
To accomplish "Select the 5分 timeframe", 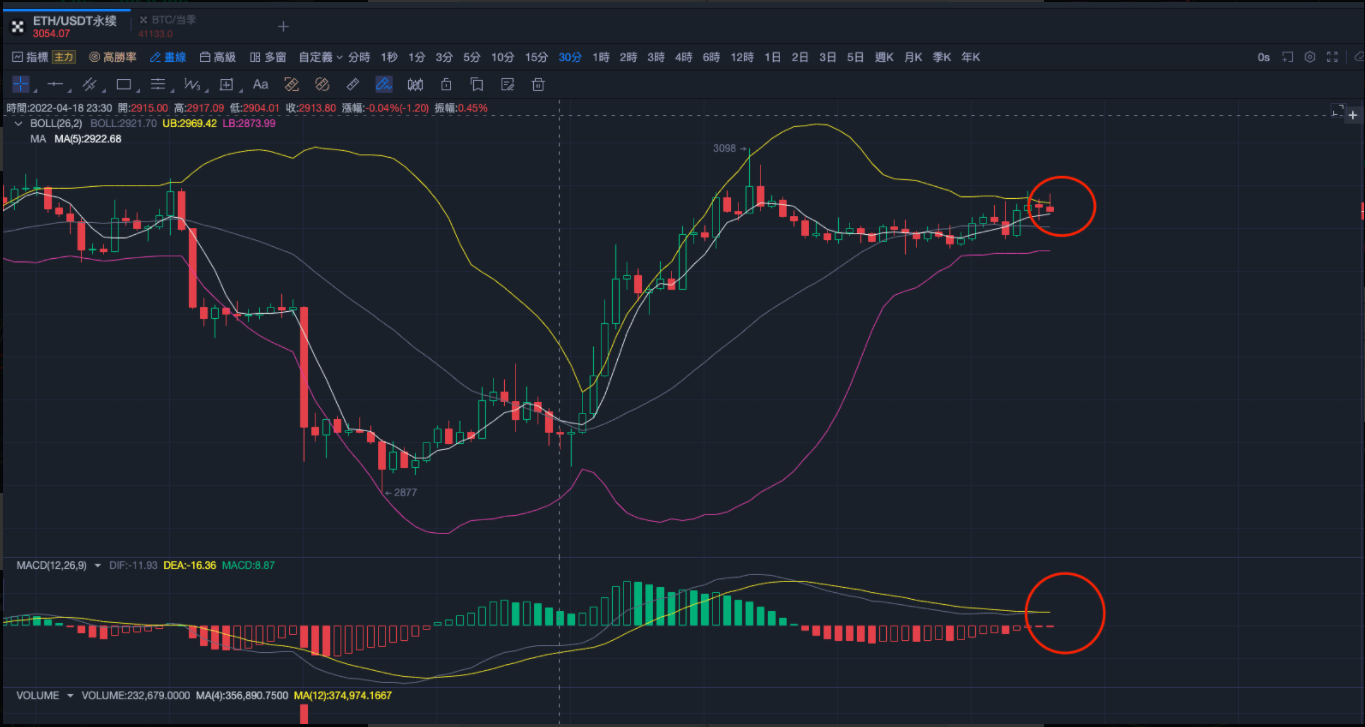I will [x=472, y=57].
